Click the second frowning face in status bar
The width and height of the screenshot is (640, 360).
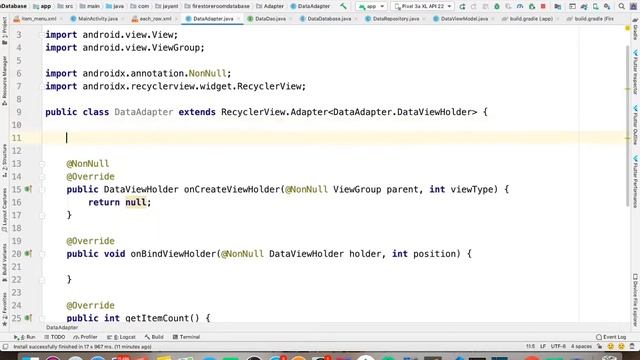pyautogui.click(x=621, y=347)
